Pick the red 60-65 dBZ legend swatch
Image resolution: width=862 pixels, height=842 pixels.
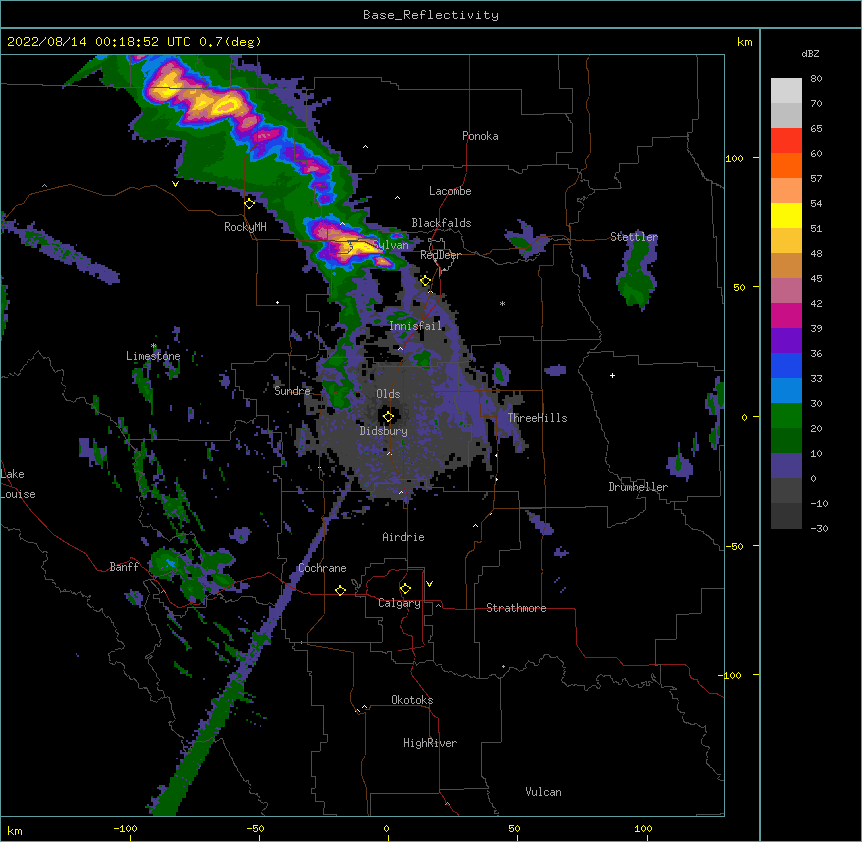coord(786,141)
